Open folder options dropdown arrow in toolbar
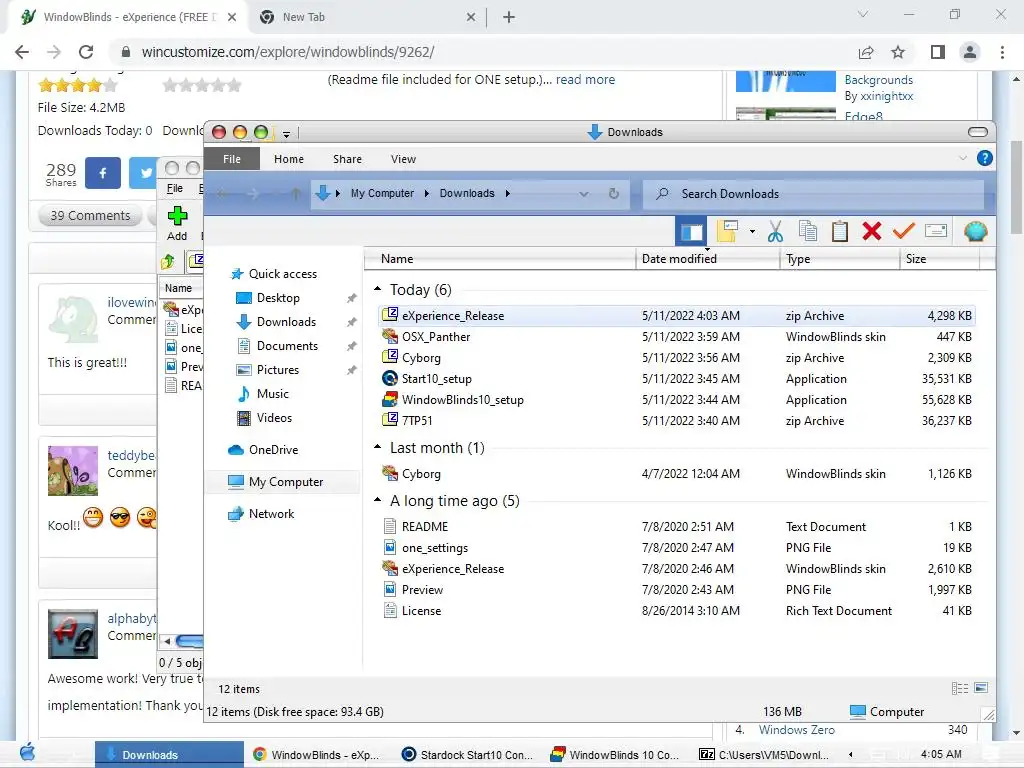Screen dimensions: 1024x768 tap(752, 232)
